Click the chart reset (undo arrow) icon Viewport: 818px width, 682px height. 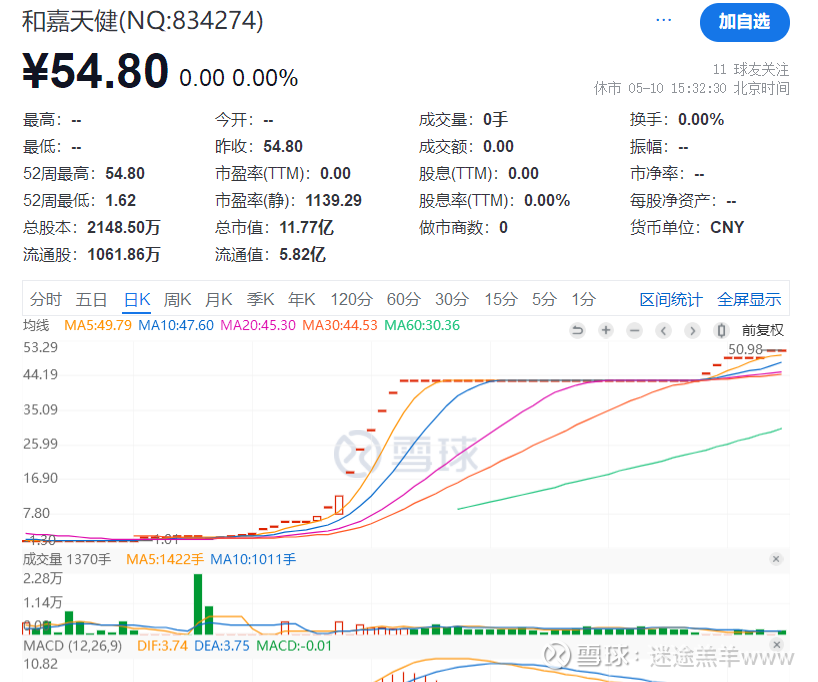coord(577,330)
